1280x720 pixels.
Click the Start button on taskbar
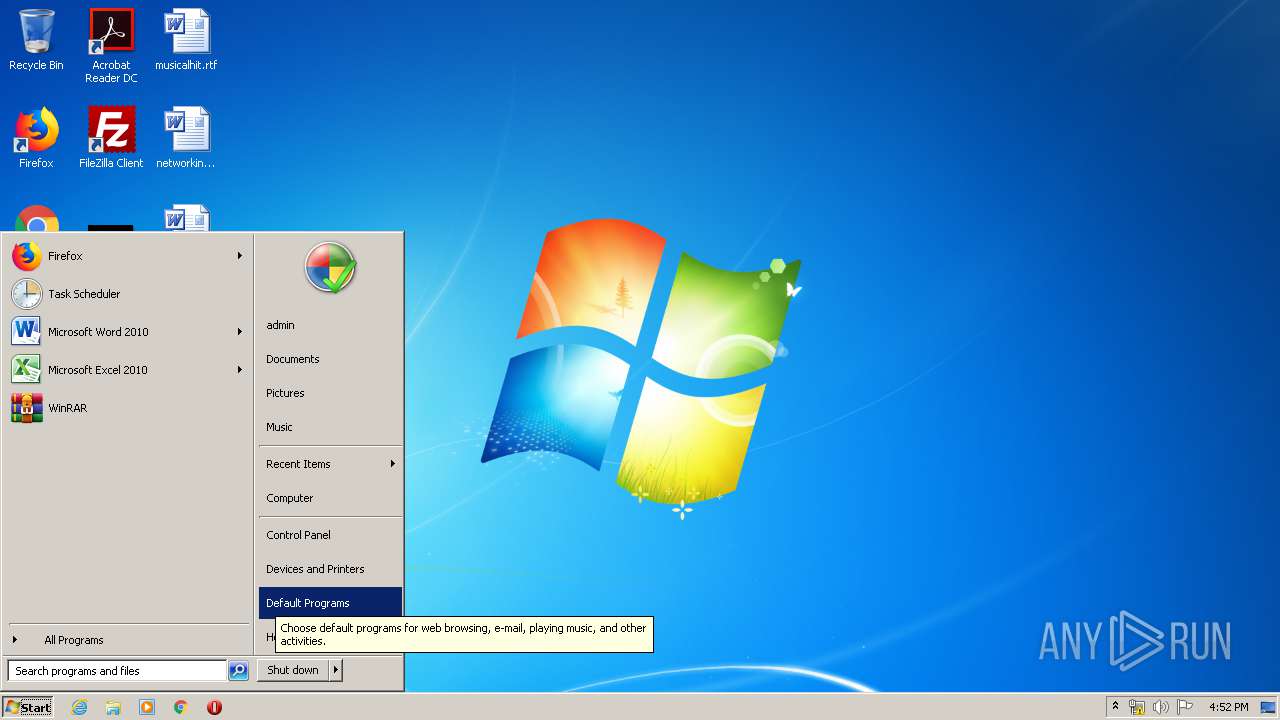click(28, 707)
